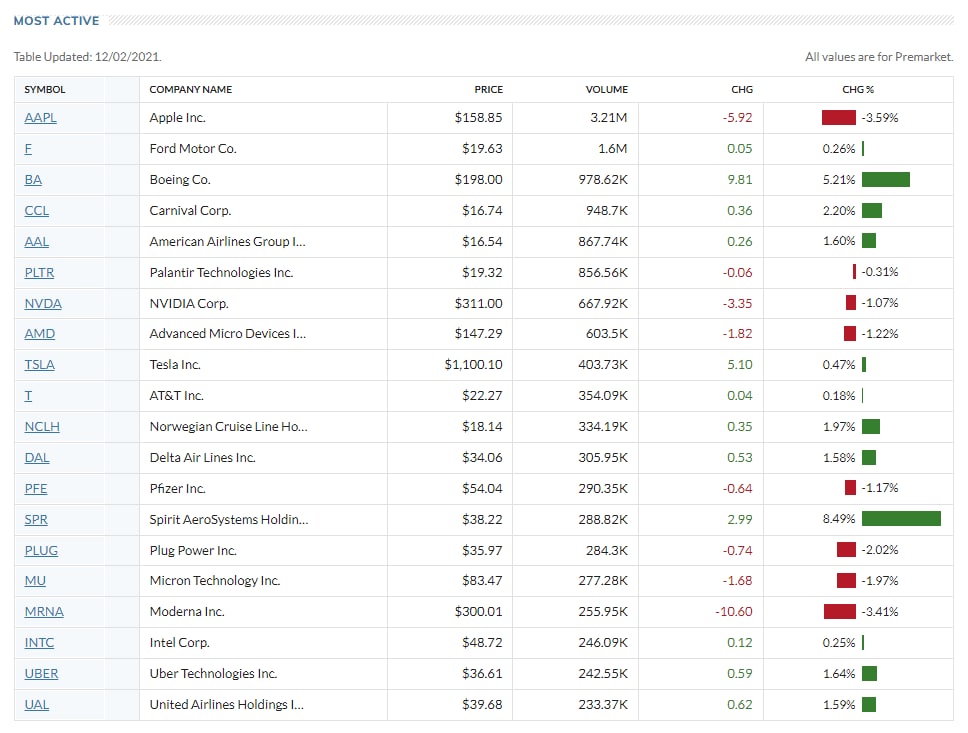
Task: Select the 'Pfizer Inc.' company name
Action: click(177, 488)
